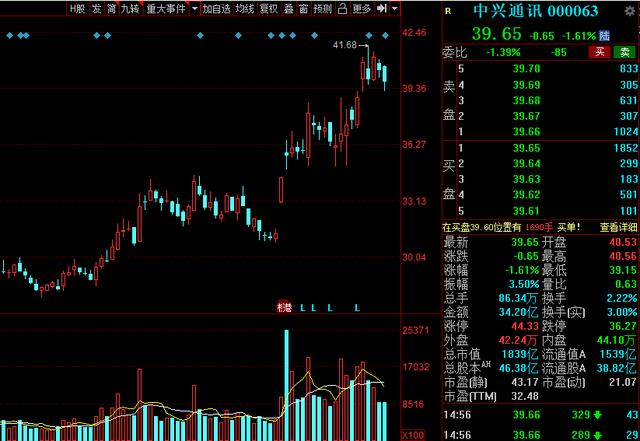Viewport: 640px width, 441px height.
Task: Click the 开盘 value 40.53
Action: [623, 242]
